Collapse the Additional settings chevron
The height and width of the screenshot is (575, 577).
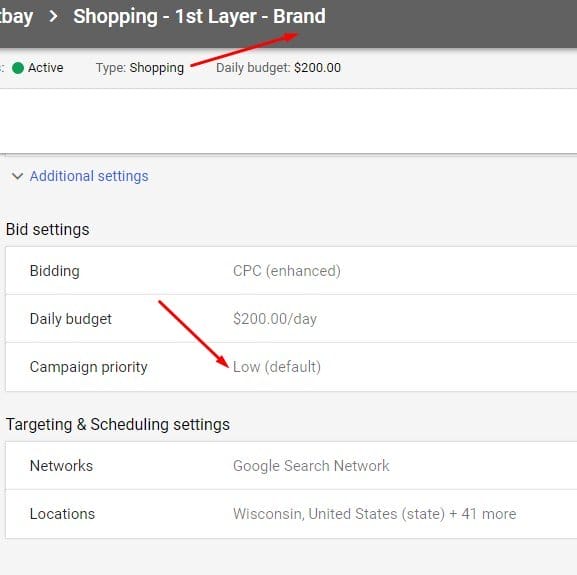[17, 176]
